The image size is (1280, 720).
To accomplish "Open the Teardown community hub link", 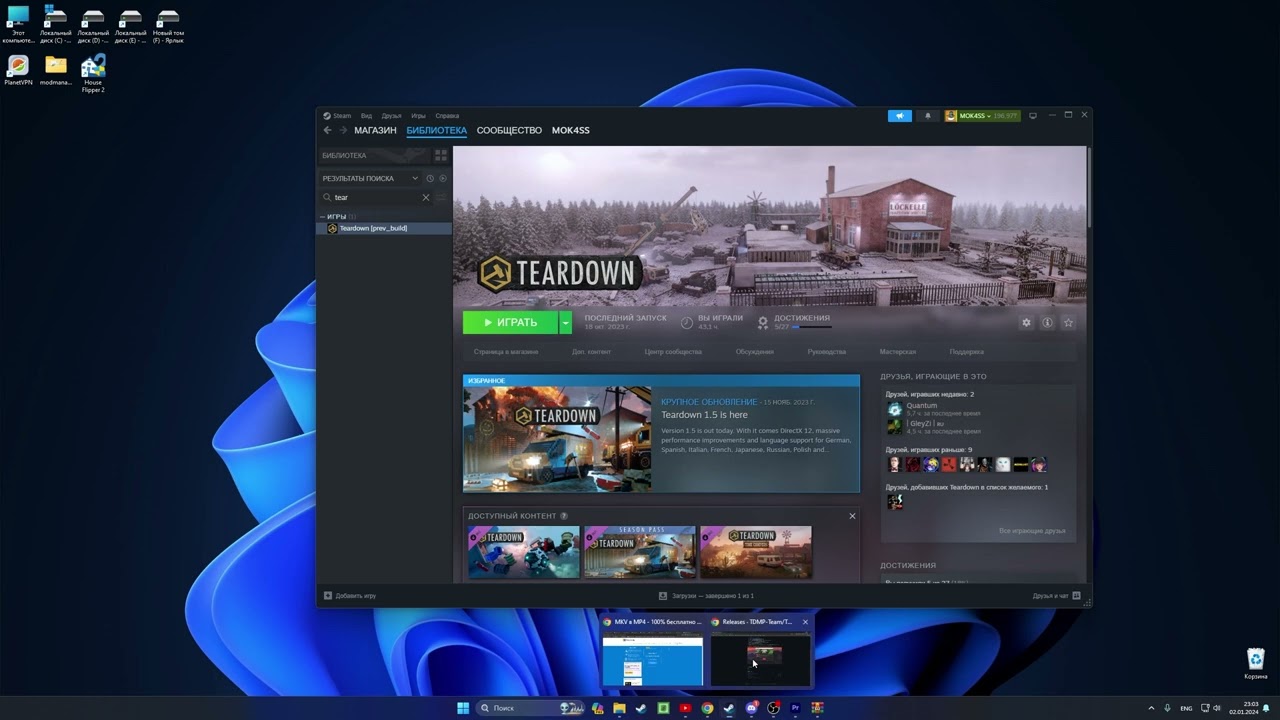I will pos(673,352).
